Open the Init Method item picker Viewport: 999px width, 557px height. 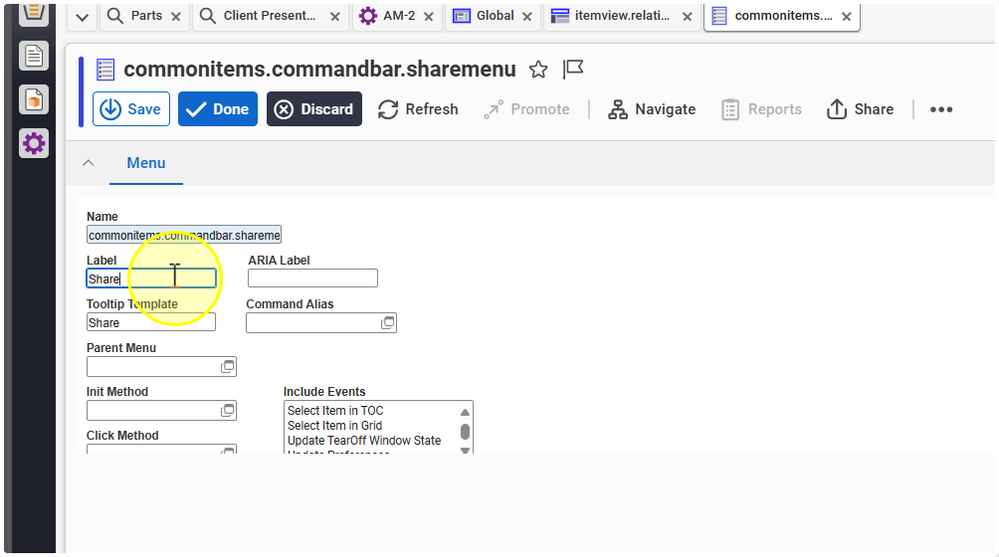tap(227, 411)
